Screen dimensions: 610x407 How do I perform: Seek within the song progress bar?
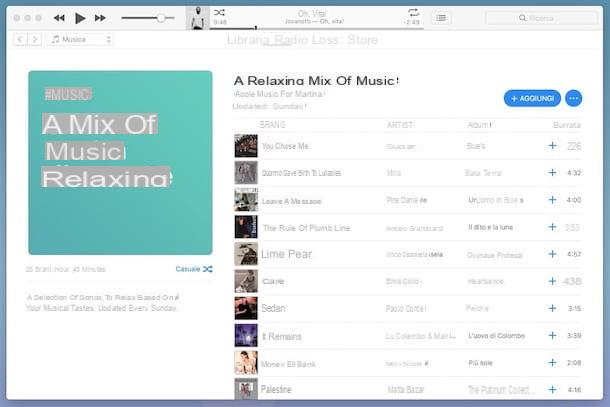(x=316, y=28)
